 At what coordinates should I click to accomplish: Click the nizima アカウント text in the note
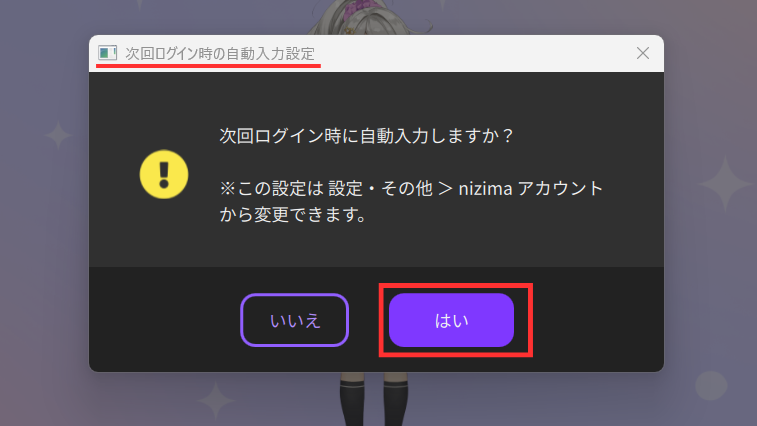point(530,188)
